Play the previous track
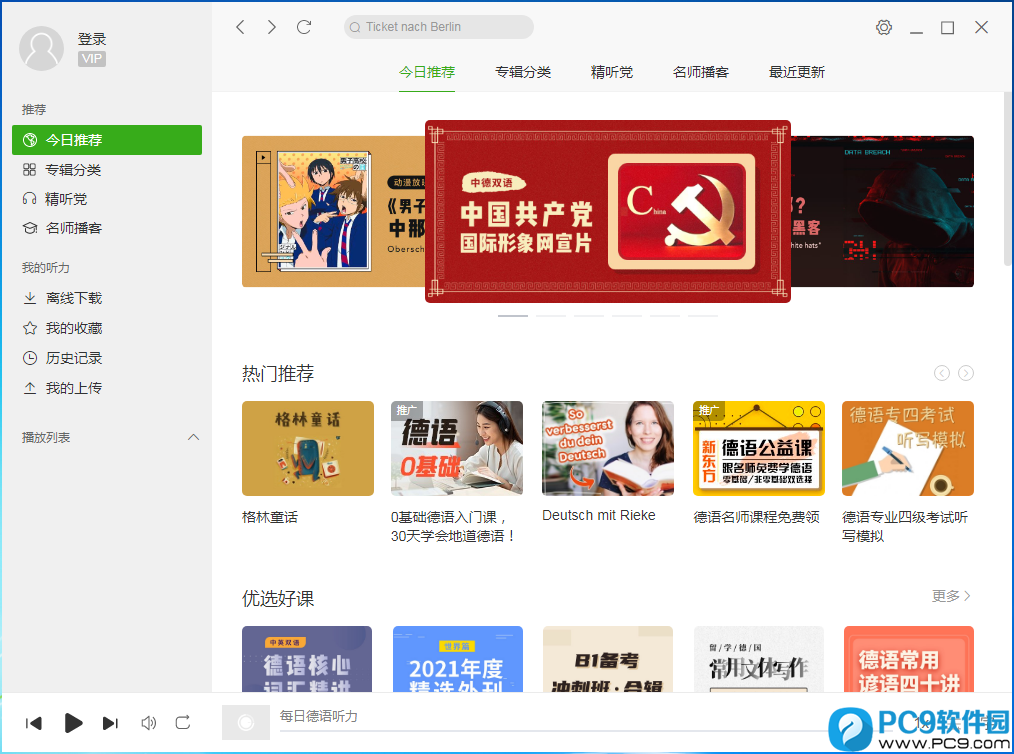The image size is (1014, 754). (x=34, y=723)
